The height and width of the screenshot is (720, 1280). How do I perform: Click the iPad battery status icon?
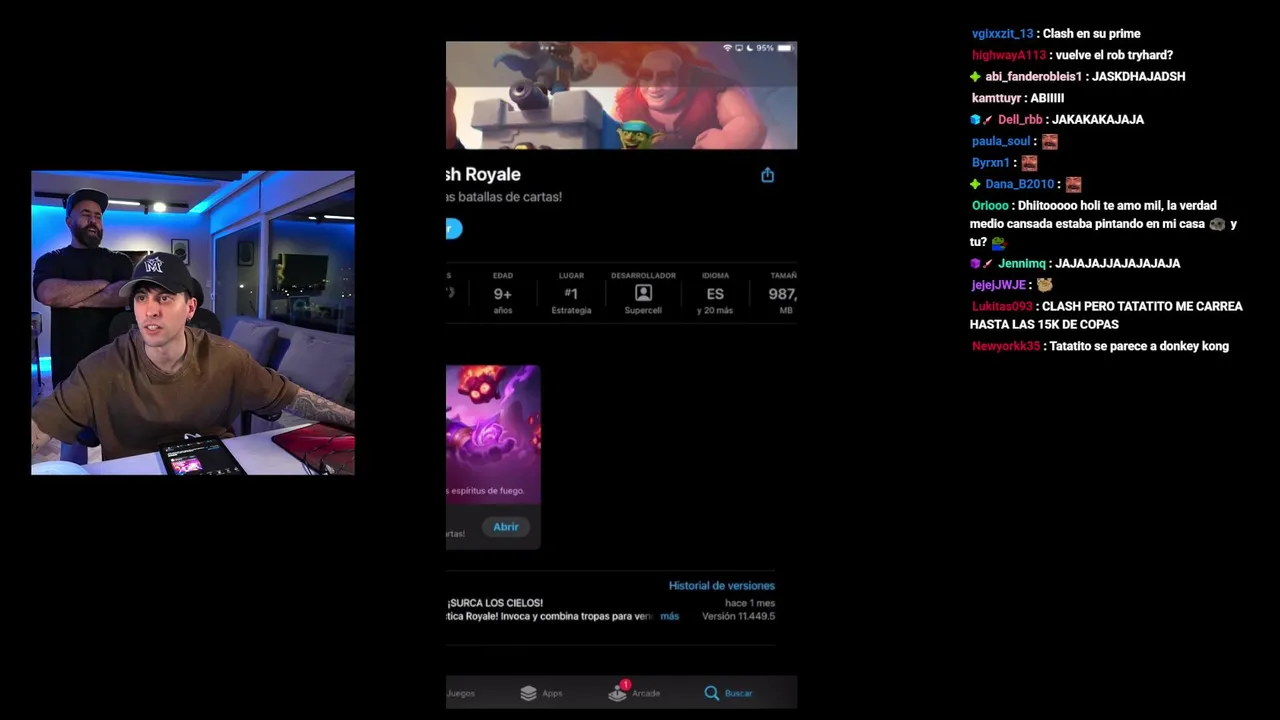[787, 47]
